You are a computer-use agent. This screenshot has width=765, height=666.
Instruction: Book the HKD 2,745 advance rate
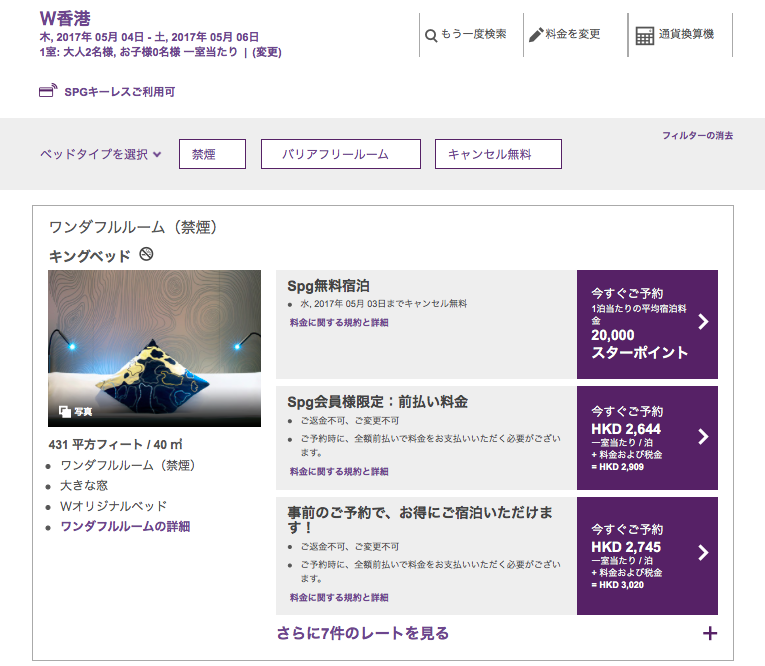(647, 556)
